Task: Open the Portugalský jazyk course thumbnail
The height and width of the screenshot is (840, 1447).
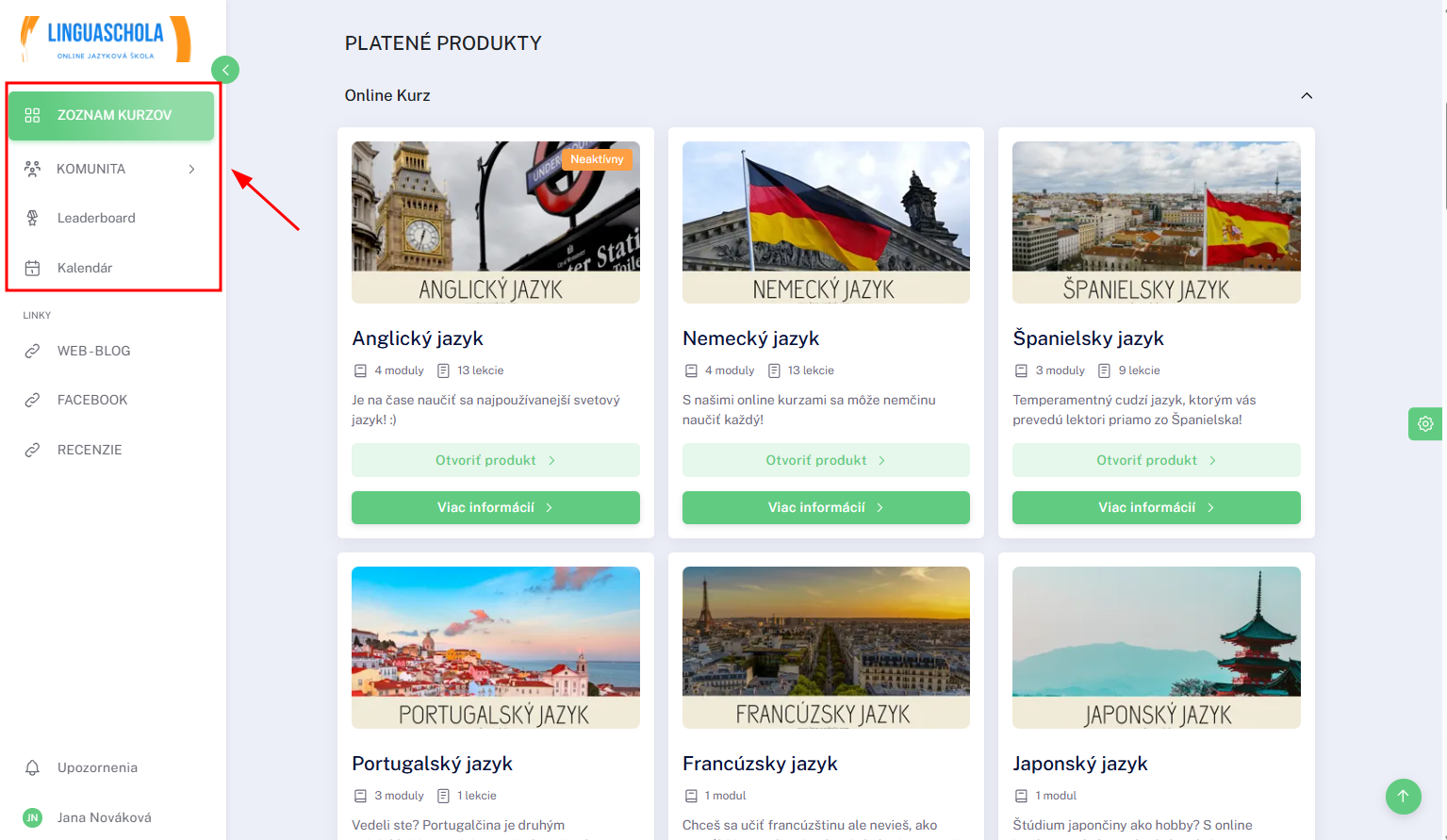Action: pos(496,648)
